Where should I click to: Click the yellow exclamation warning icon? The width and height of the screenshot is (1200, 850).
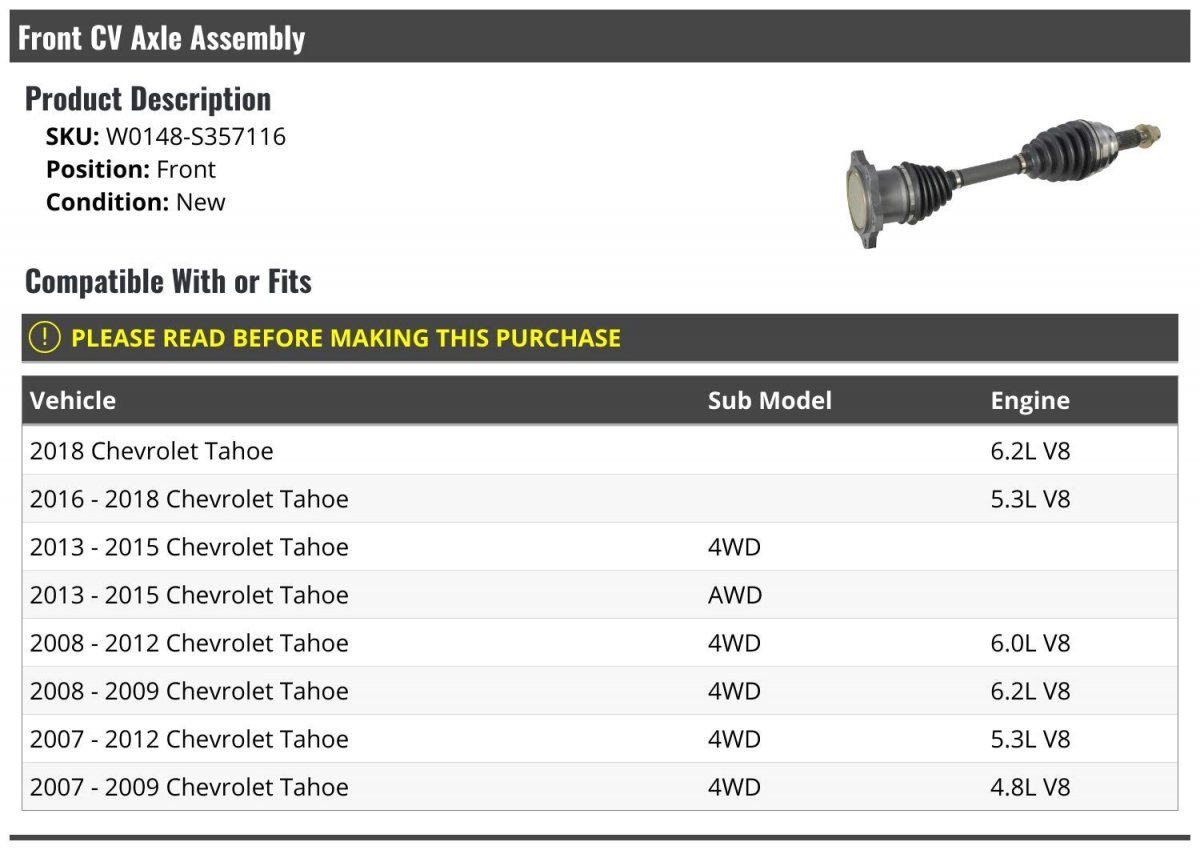(x=45, y=337)
